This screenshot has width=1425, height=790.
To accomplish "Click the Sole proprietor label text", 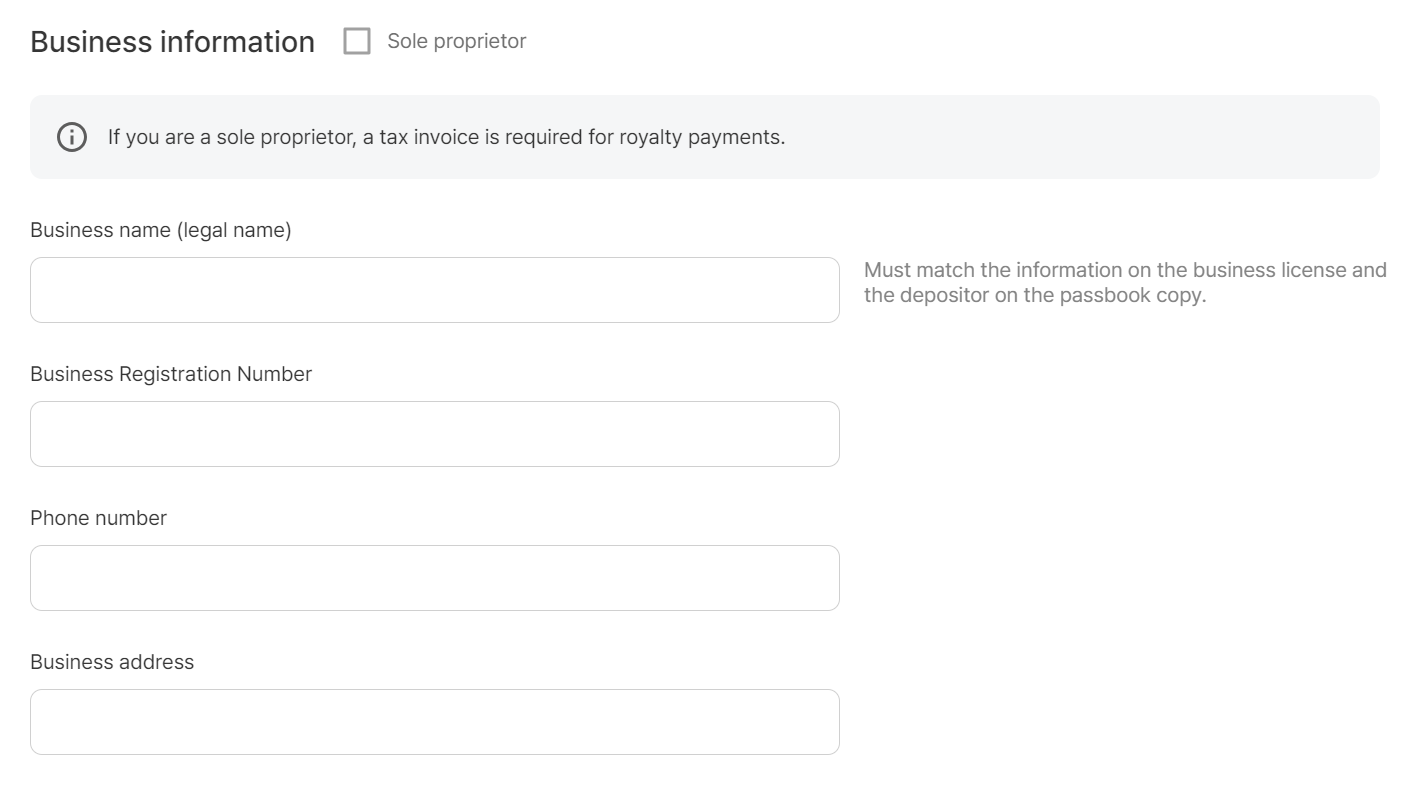I will (456, 41).
